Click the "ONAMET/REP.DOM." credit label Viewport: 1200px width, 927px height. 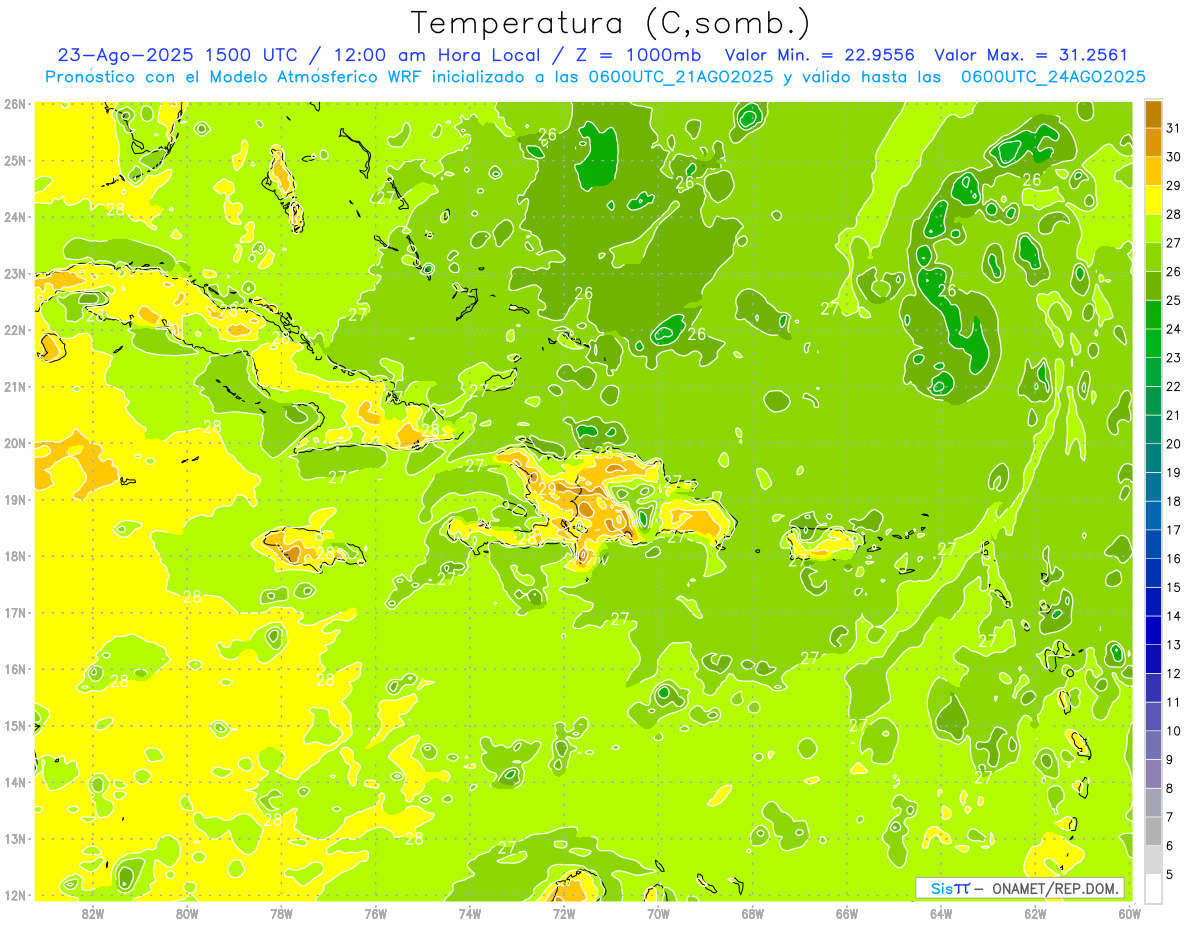[x=1054, y=888]
